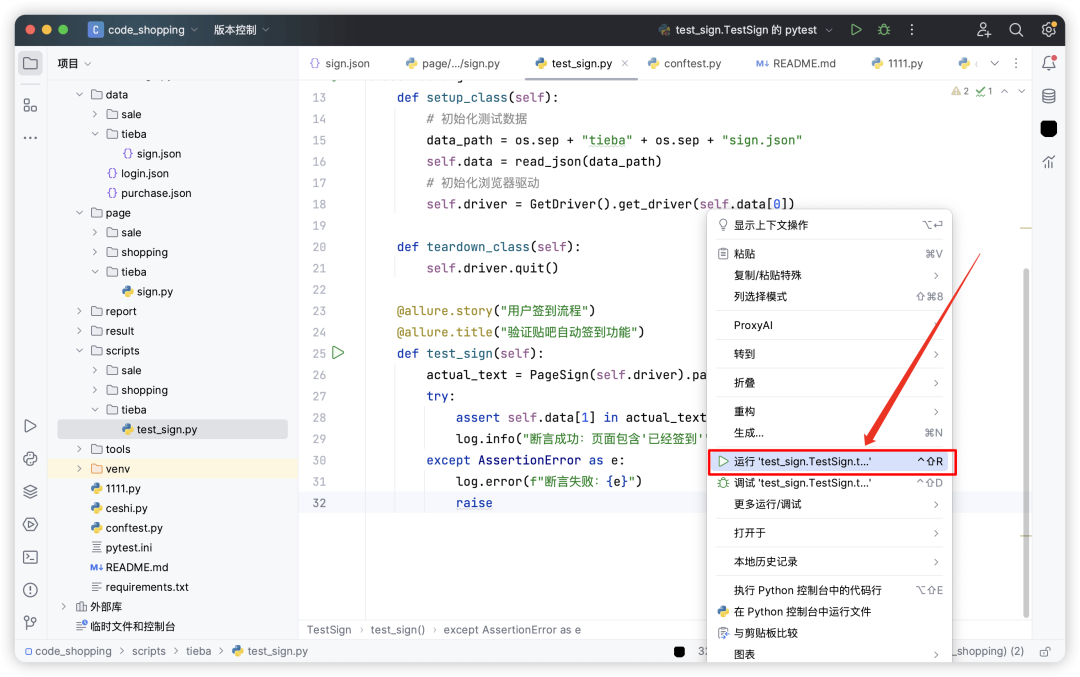Open Notifications bell icon
The width and height of the screenshot is (1080, 677).
click(x=1048, y=63)
